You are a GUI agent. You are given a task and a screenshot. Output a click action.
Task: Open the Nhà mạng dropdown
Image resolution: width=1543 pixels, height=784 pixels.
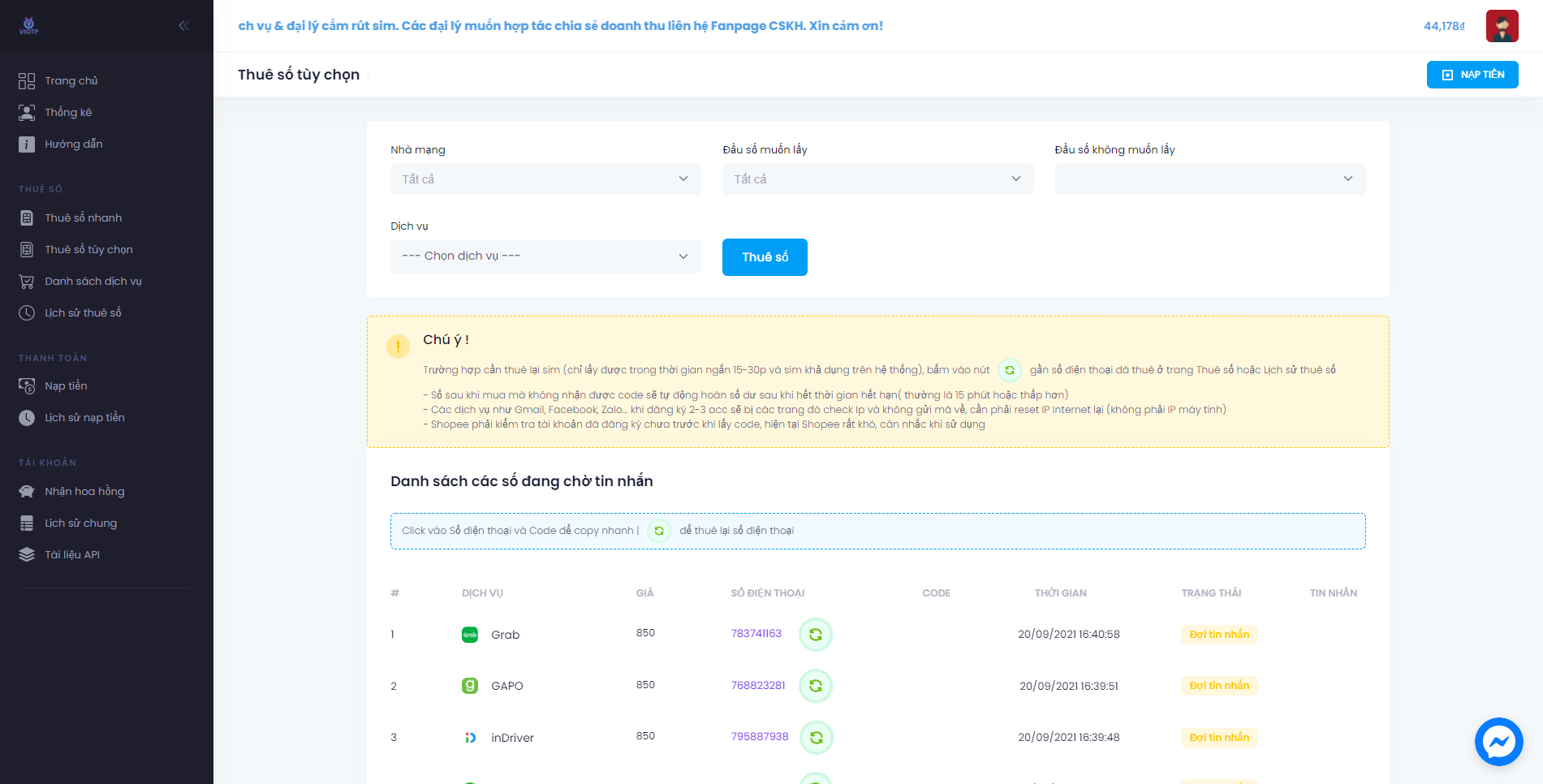(x=545, y=179)
